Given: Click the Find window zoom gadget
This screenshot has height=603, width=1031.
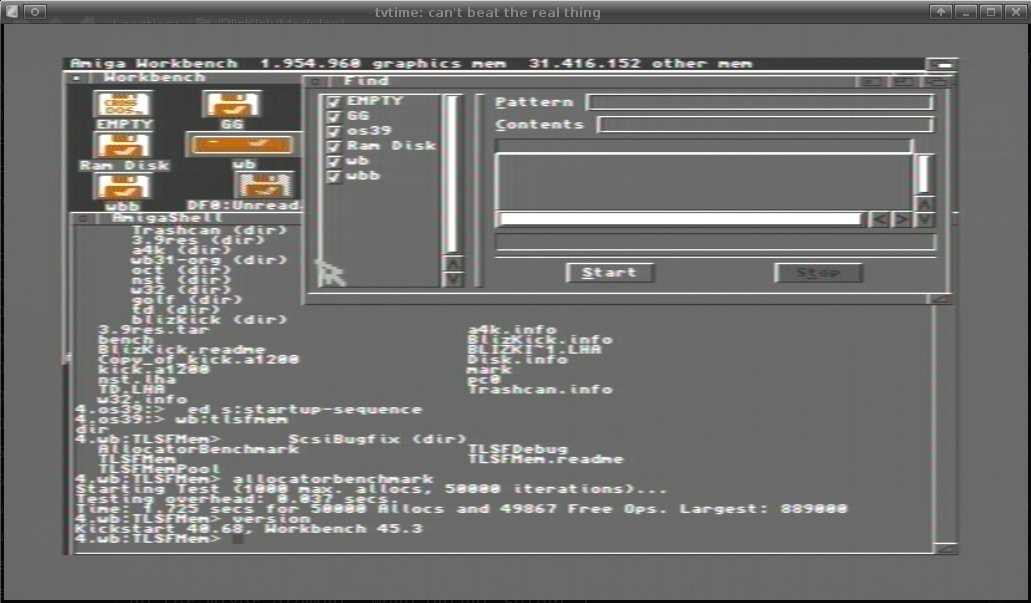Looking at the screenshot, I should pos(903,82).
